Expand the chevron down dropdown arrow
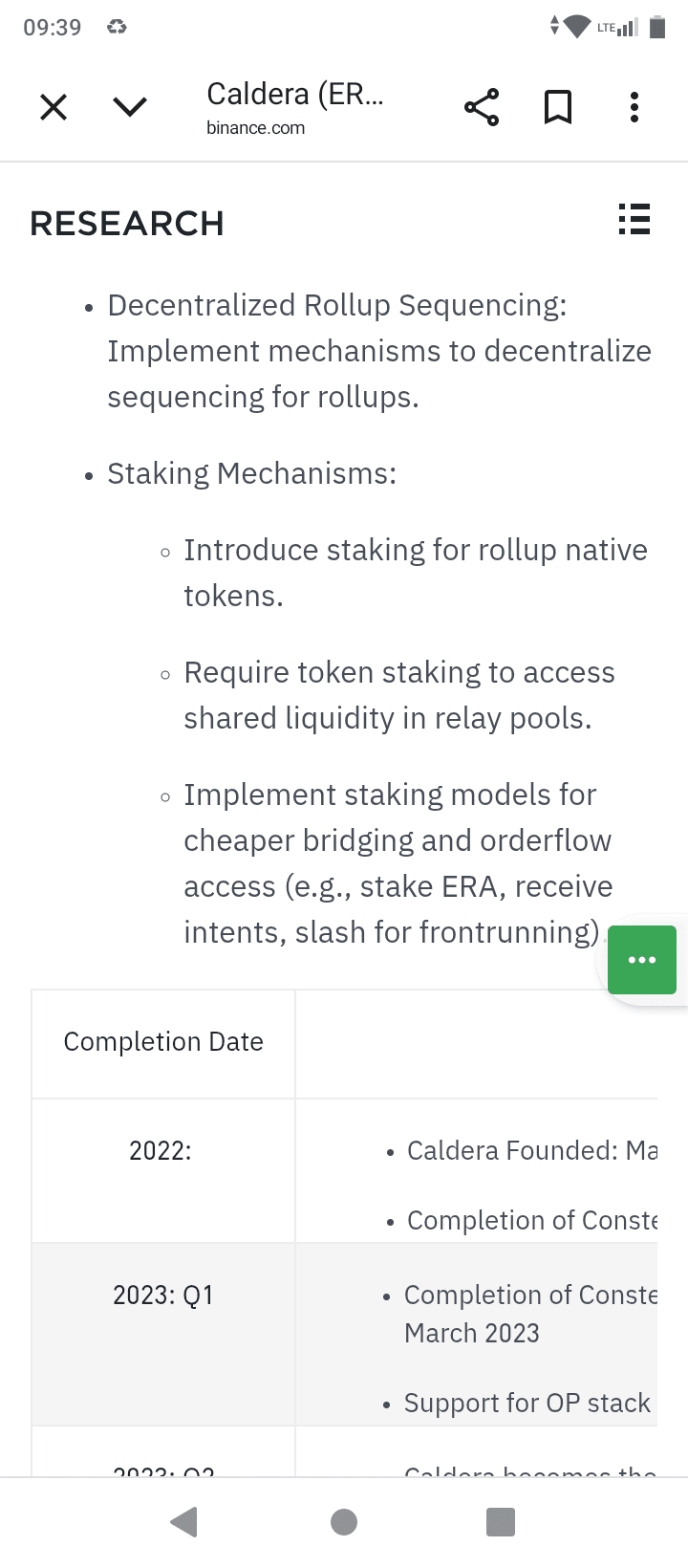Image resolution: width=688 pixels, height=1568 pixels. pos(130,107)
